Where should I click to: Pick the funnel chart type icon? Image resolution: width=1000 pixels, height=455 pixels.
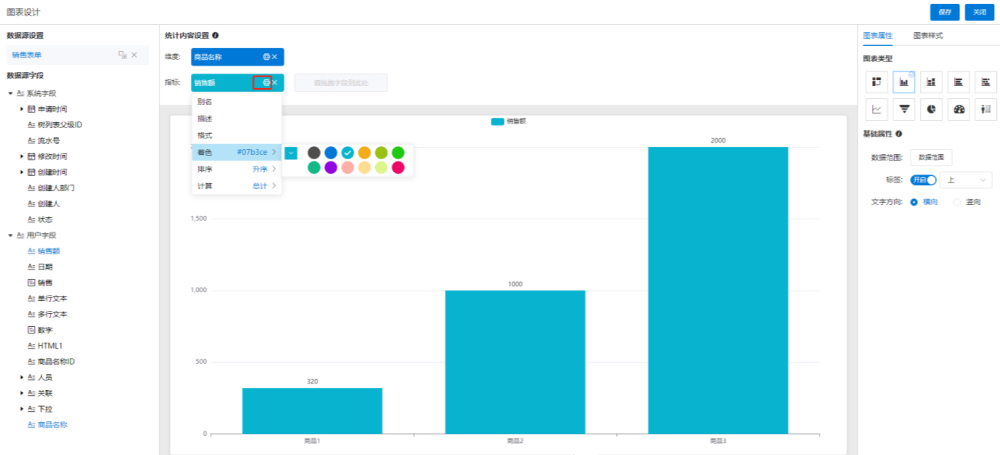pos(904,109)
